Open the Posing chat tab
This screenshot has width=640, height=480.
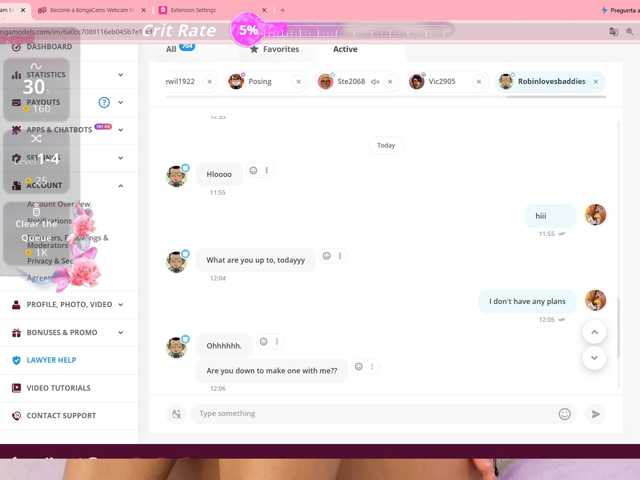coord(260,82)
